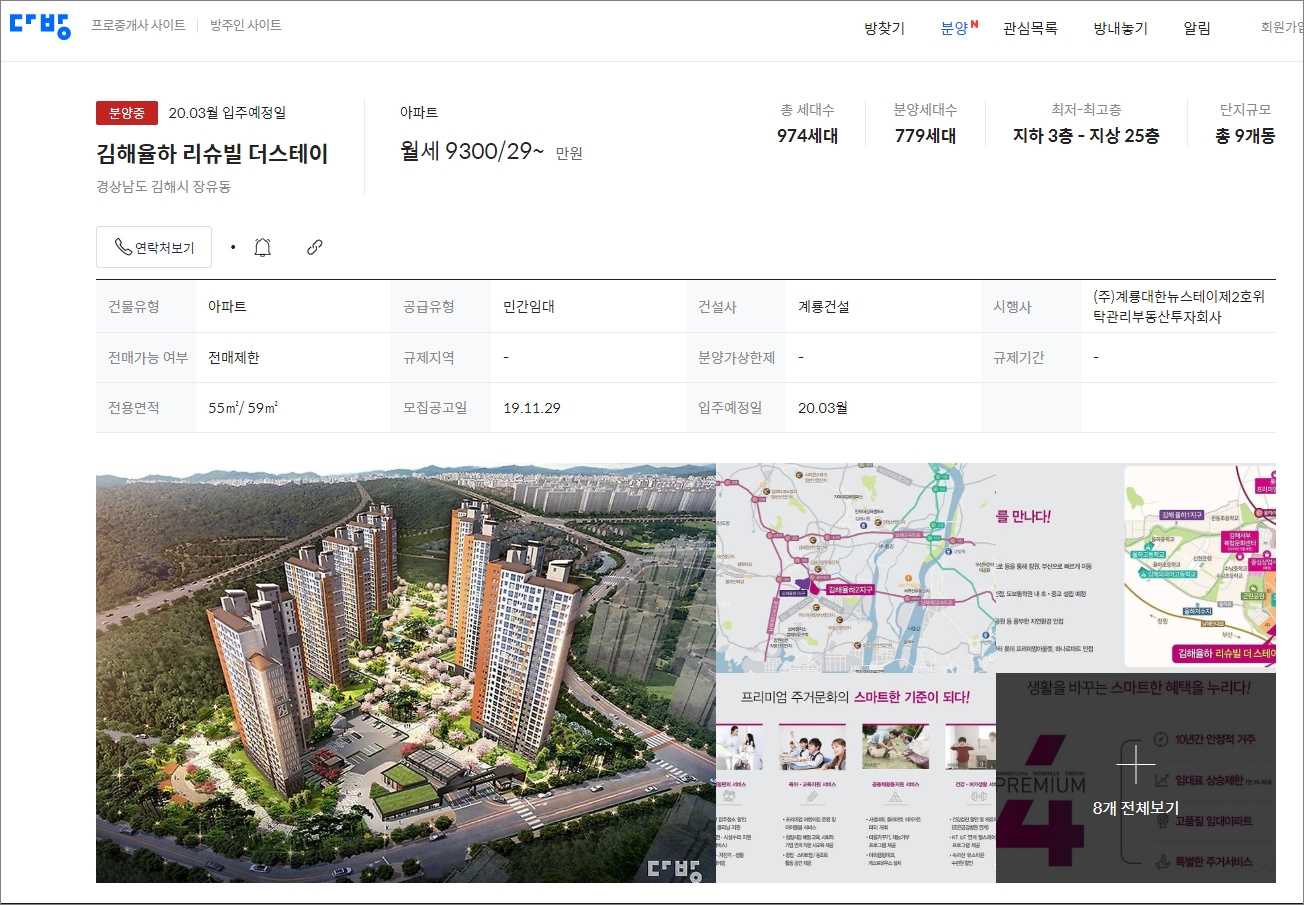This screenshot has height=905, width=1304.
Task: Open the neighborhood map thumbnail at right
Action: coord(1136,568)
